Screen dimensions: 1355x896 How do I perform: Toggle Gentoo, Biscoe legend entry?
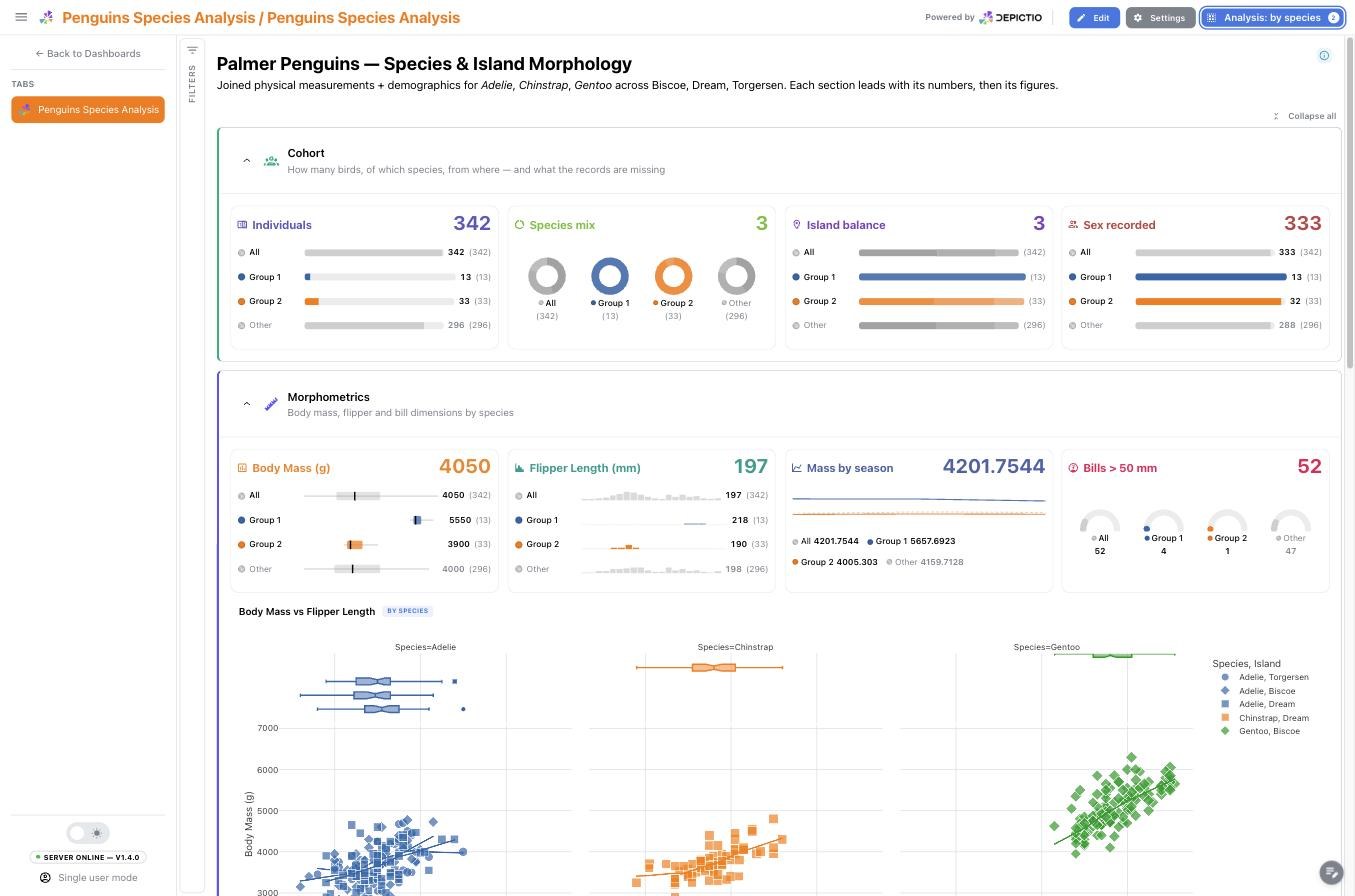[1261, 731]
